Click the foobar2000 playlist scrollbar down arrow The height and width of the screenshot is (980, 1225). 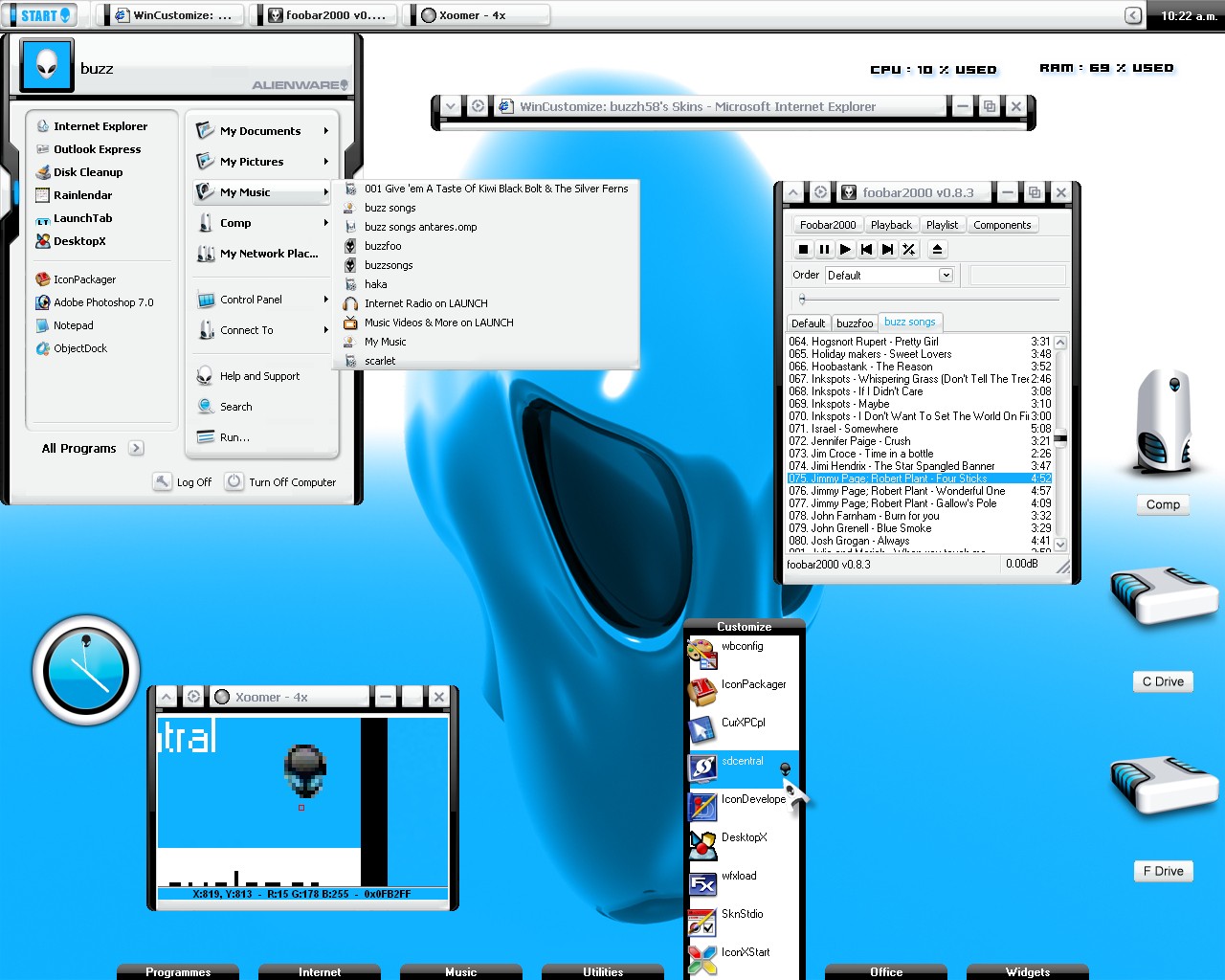[x=1060, y=545]
